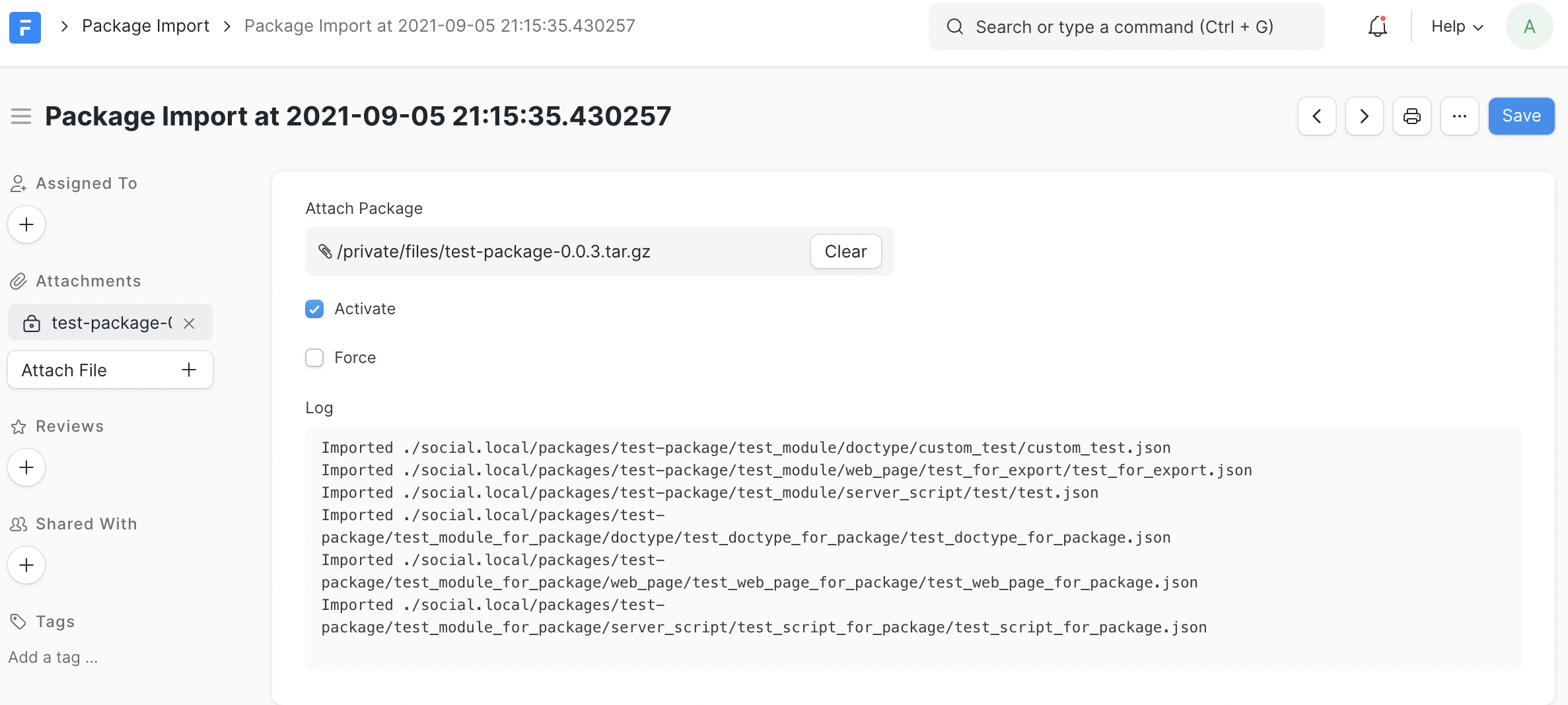Image resolution: width=1568 pixels, height=705 pixels.
Task: Share the document under Shared With
Action: coord(26,565)
